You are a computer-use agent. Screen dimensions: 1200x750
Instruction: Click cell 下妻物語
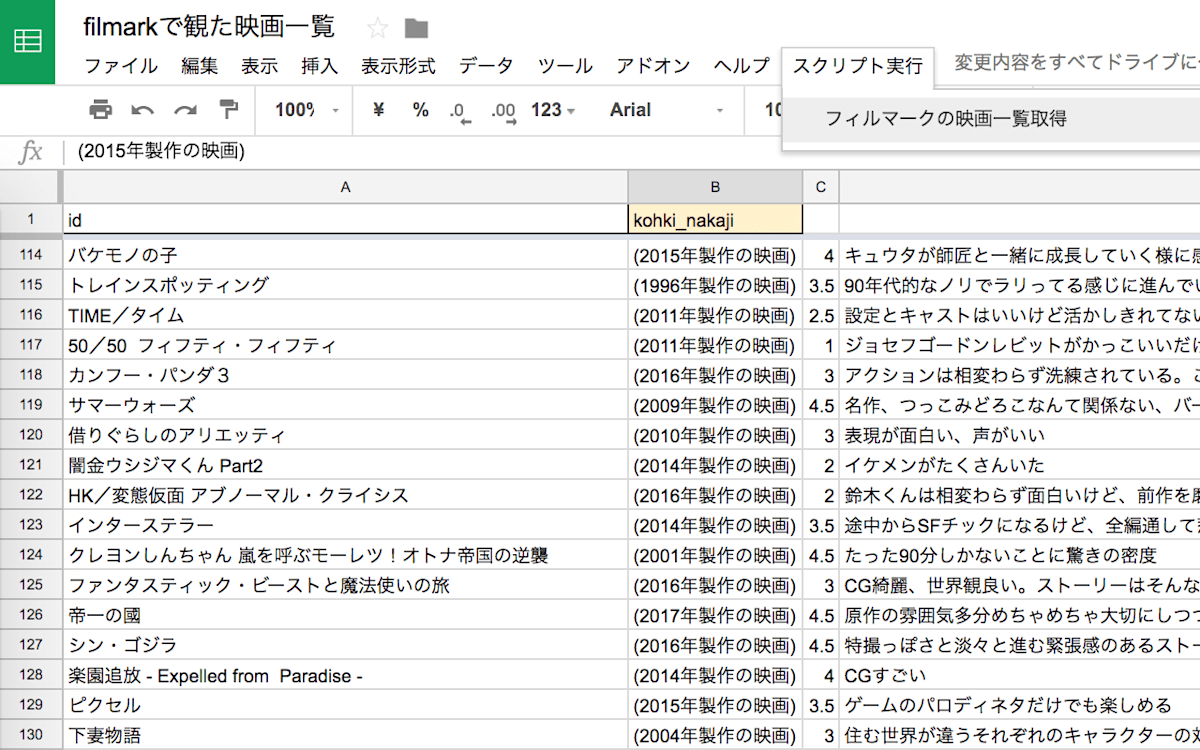[x=345, y=735]
